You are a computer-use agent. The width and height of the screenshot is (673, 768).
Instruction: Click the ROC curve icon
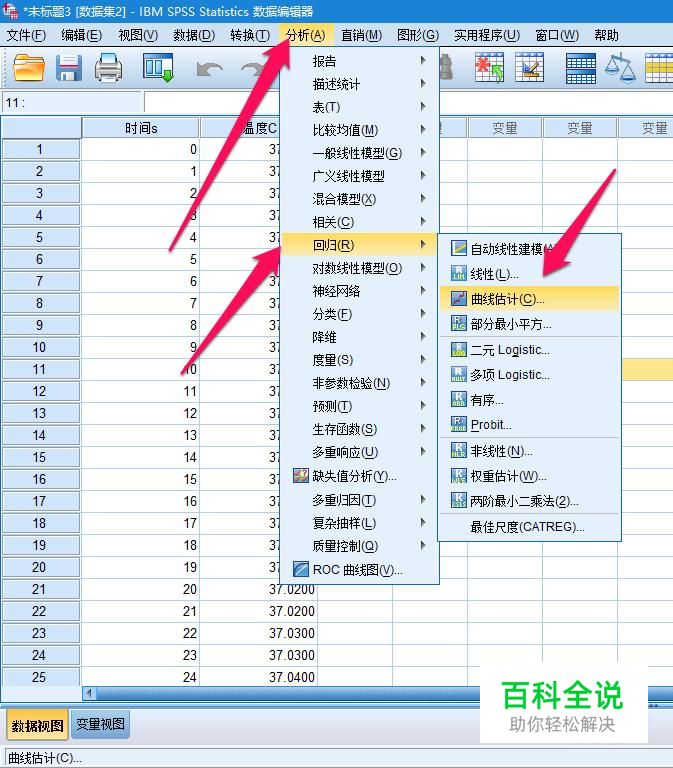pyautogui.click(x=300, y=569)
